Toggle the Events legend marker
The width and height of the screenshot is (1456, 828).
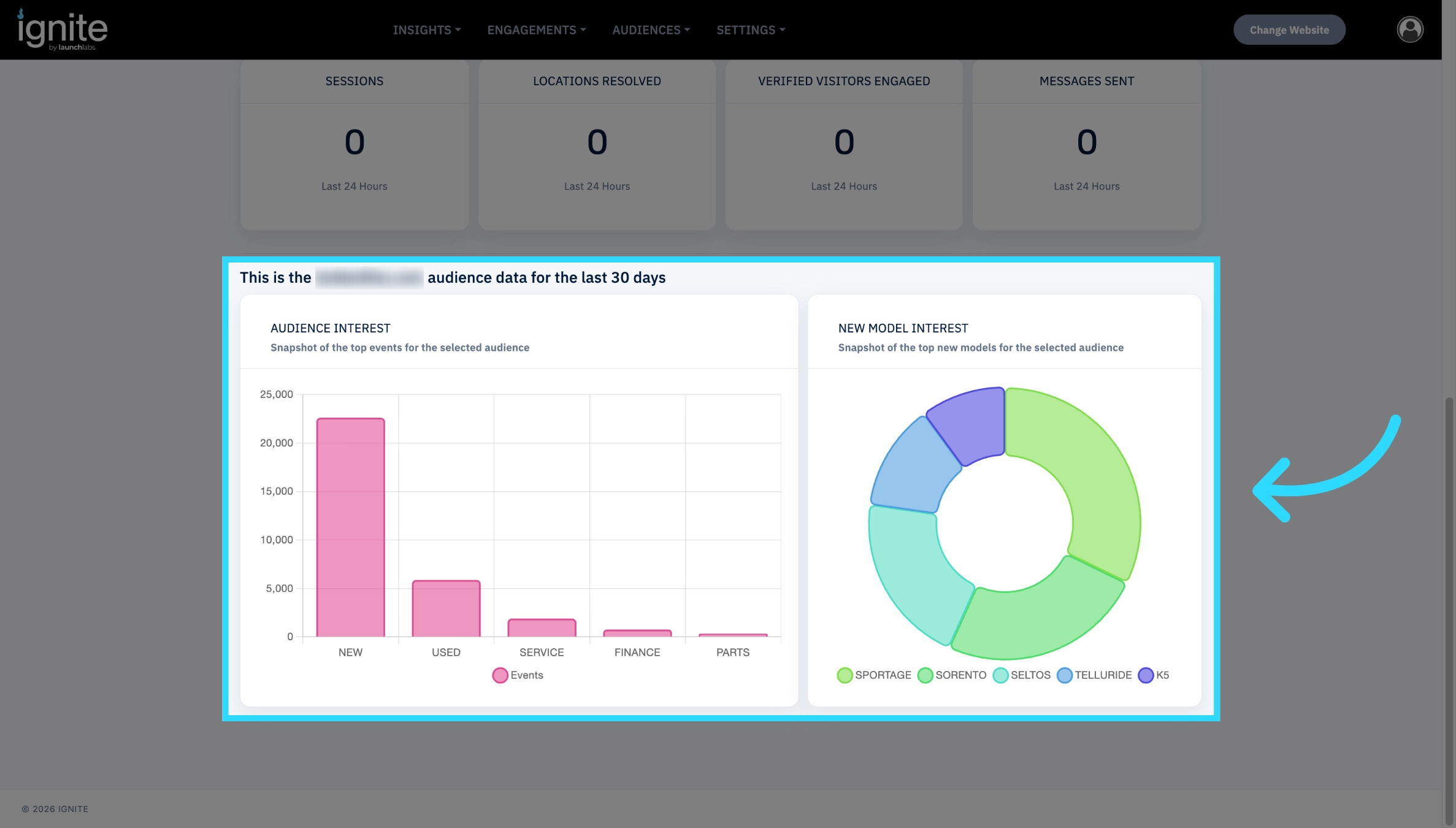(500, 675)
